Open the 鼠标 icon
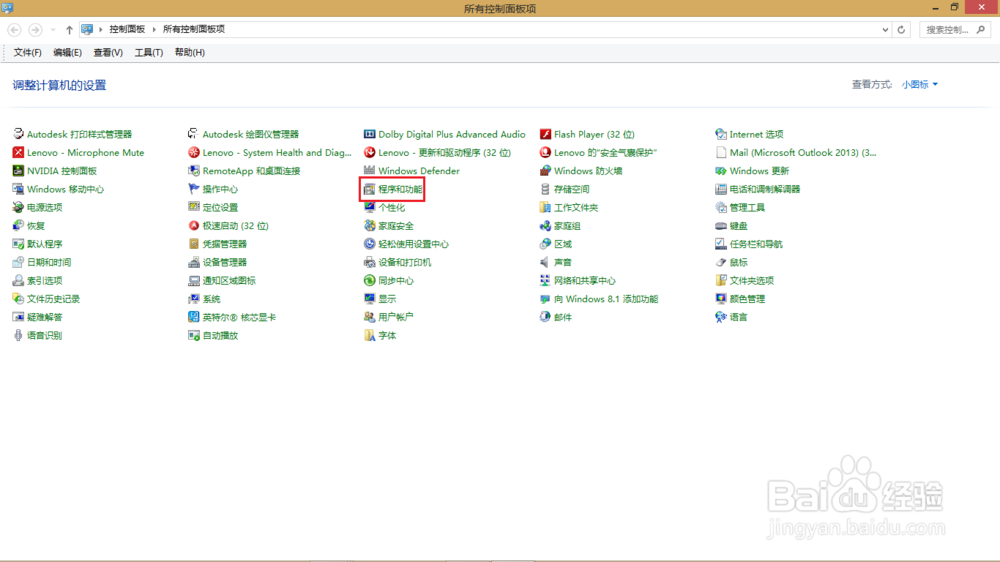Screen dimensions: 1000x562 (x=721, y=262)
